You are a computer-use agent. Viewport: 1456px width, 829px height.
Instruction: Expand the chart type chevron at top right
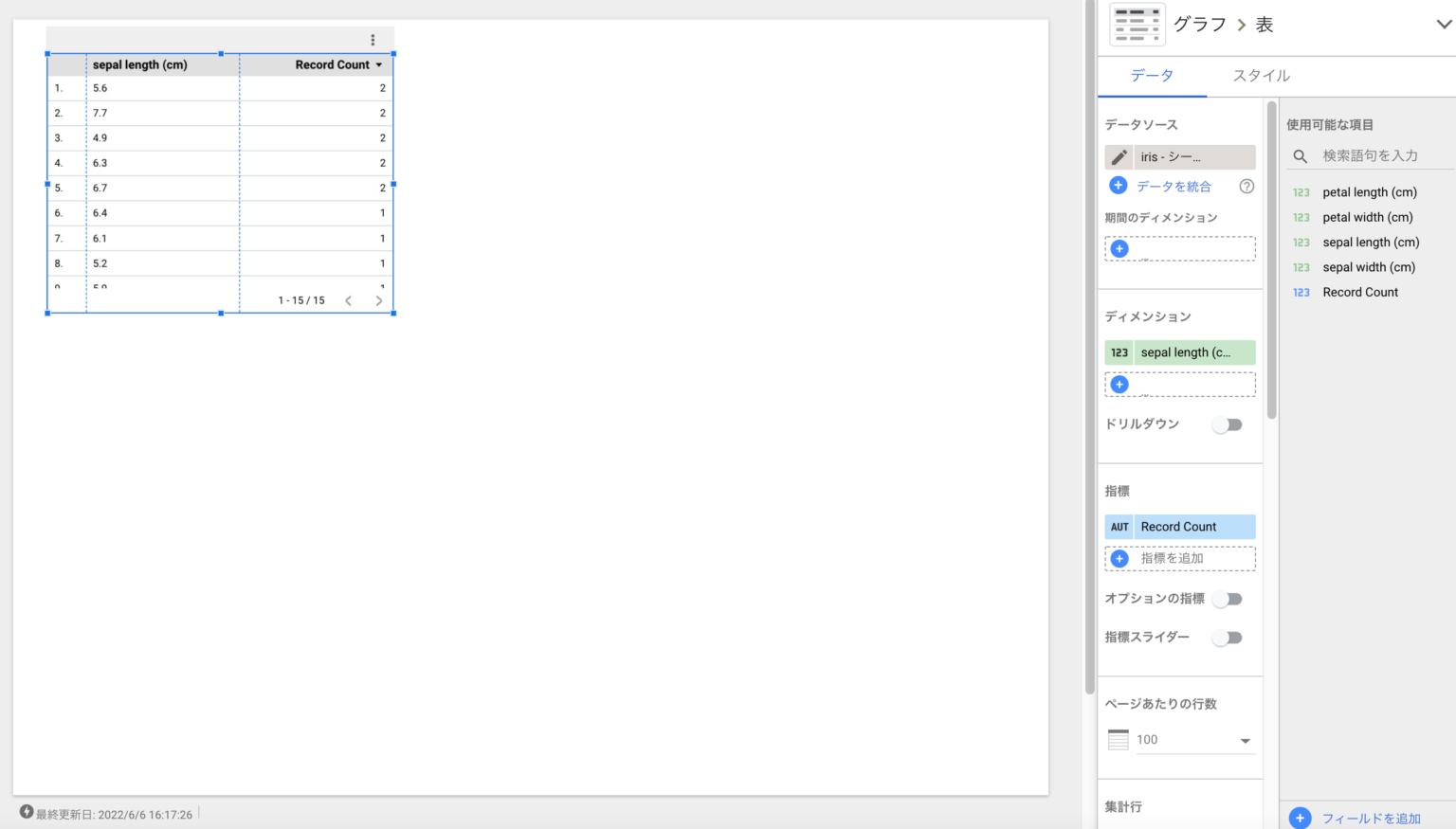pyautogui.click(x=1443, y=25)
